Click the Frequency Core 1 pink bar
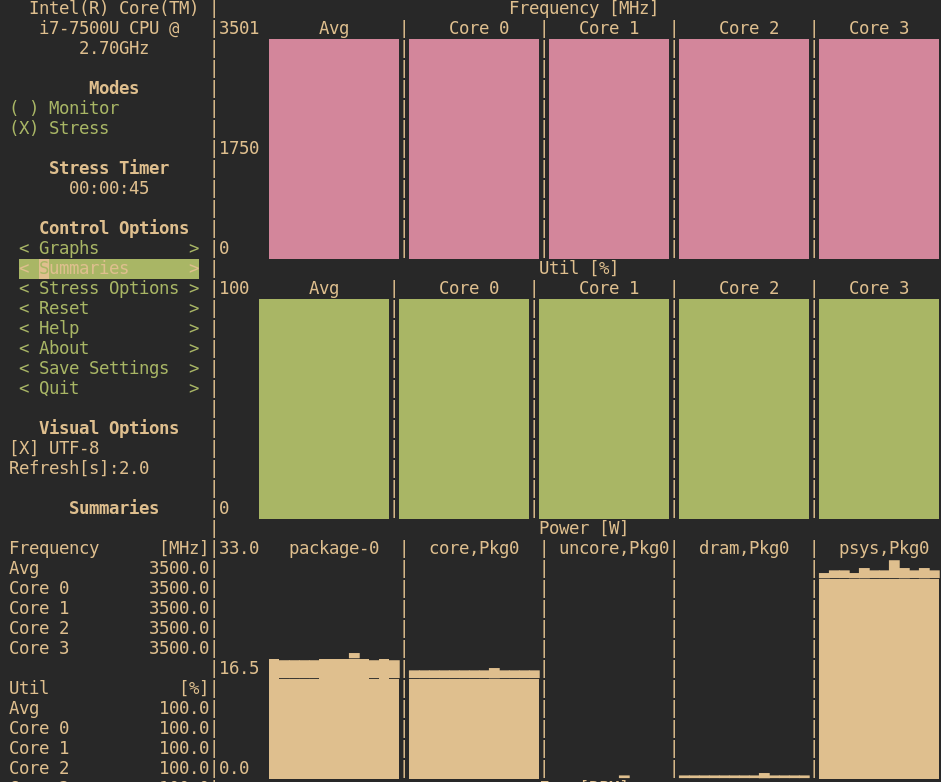This screenshot has height=782, width=941. 609,149
